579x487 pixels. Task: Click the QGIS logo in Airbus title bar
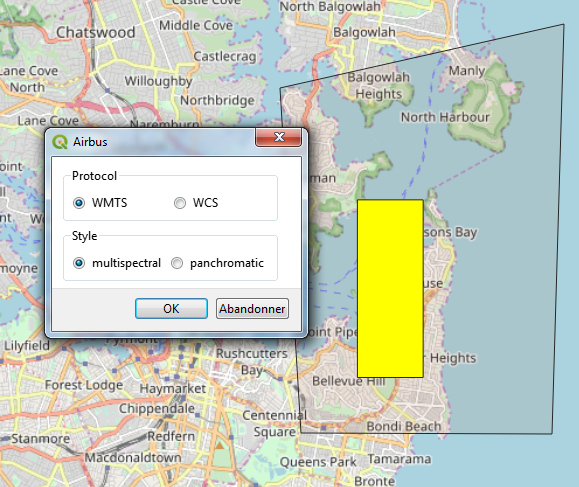(59, 142)
